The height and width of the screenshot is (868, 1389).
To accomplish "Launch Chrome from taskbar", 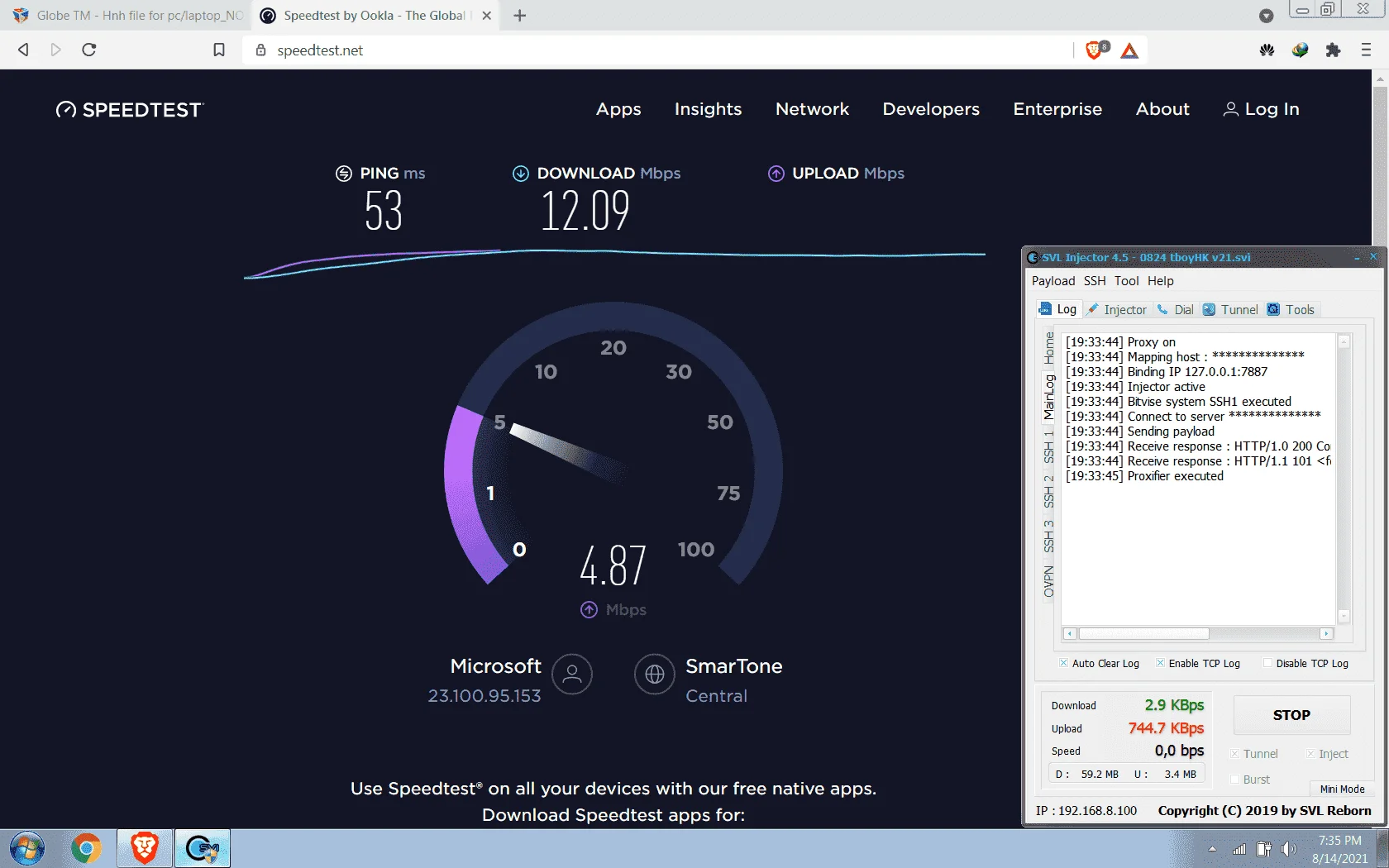I will pyautogui.click(x=86, y=848).
